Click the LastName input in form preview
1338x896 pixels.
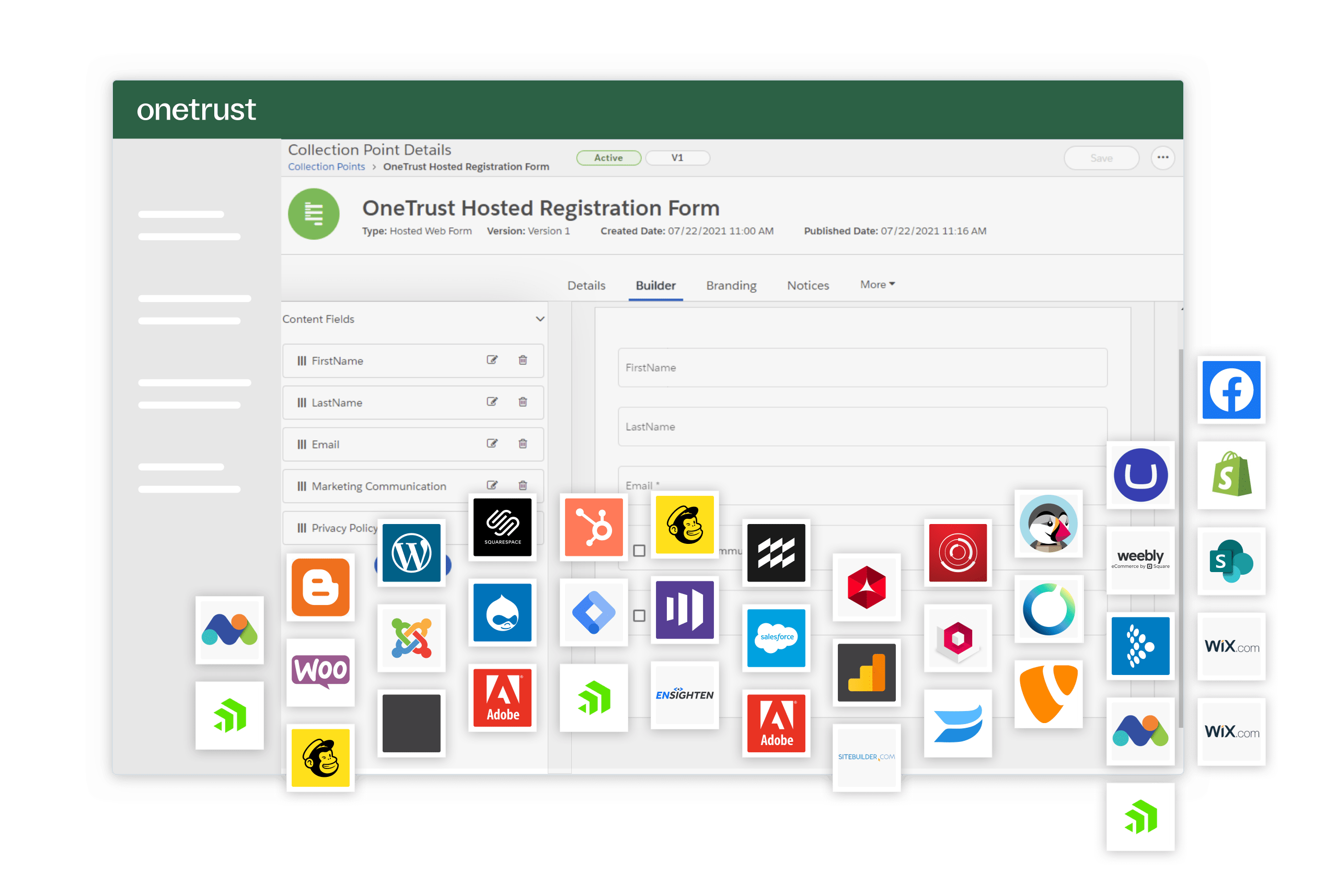click(x=862, y=426)
